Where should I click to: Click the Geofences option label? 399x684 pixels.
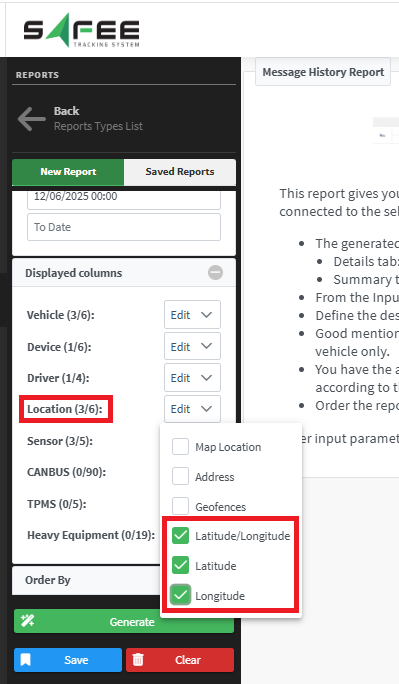coord(221,507)
